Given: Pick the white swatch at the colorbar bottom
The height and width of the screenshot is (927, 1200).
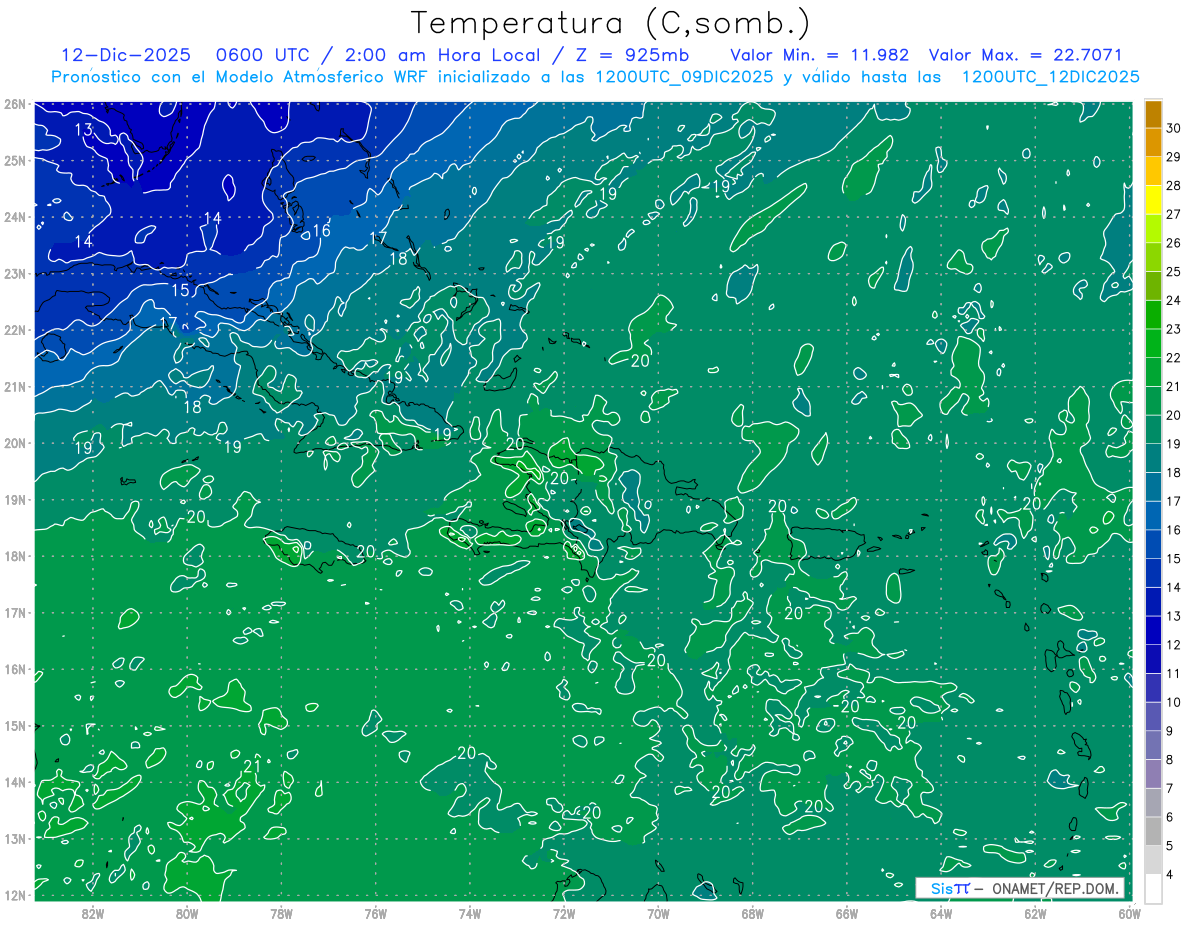Looking at the screenshot, I should (x=1153, y=888).
